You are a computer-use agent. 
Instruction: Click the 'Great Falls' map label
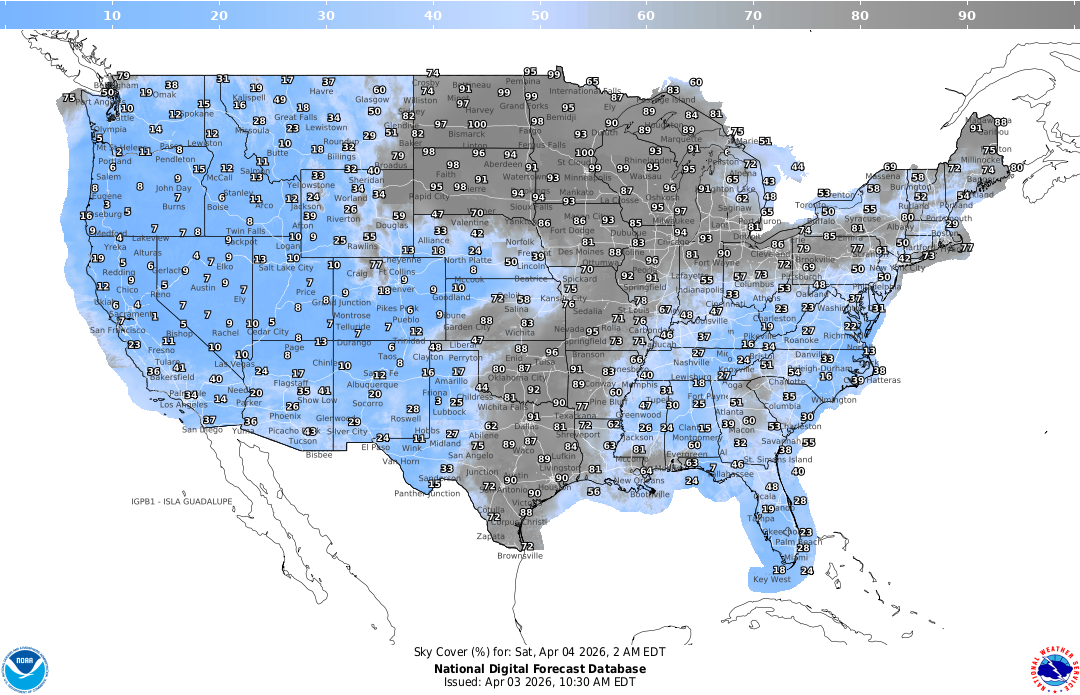(295, 117)
